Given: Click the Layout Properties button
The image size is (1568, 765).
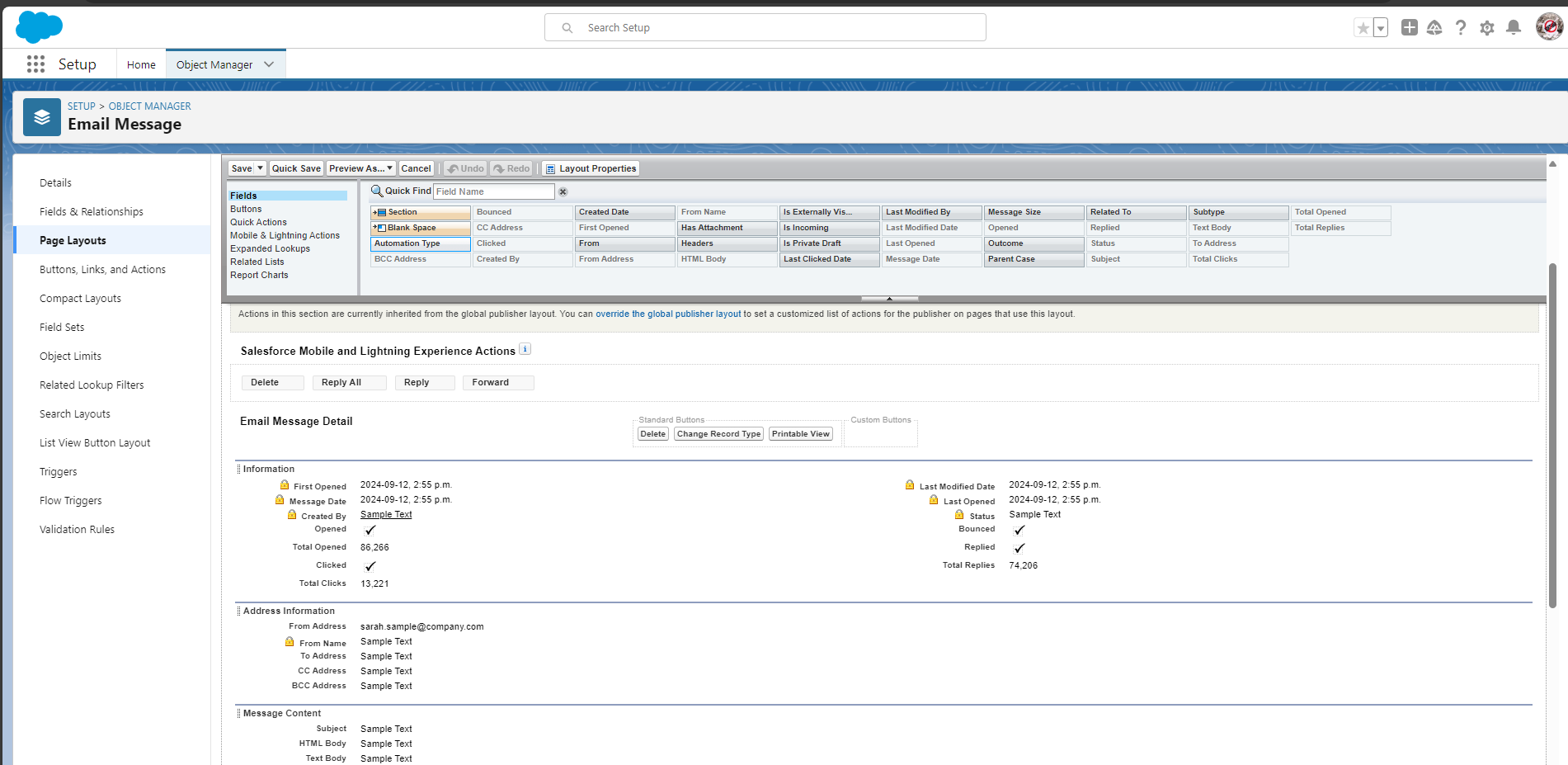Looking at the screenshot, I should point(591,168).
